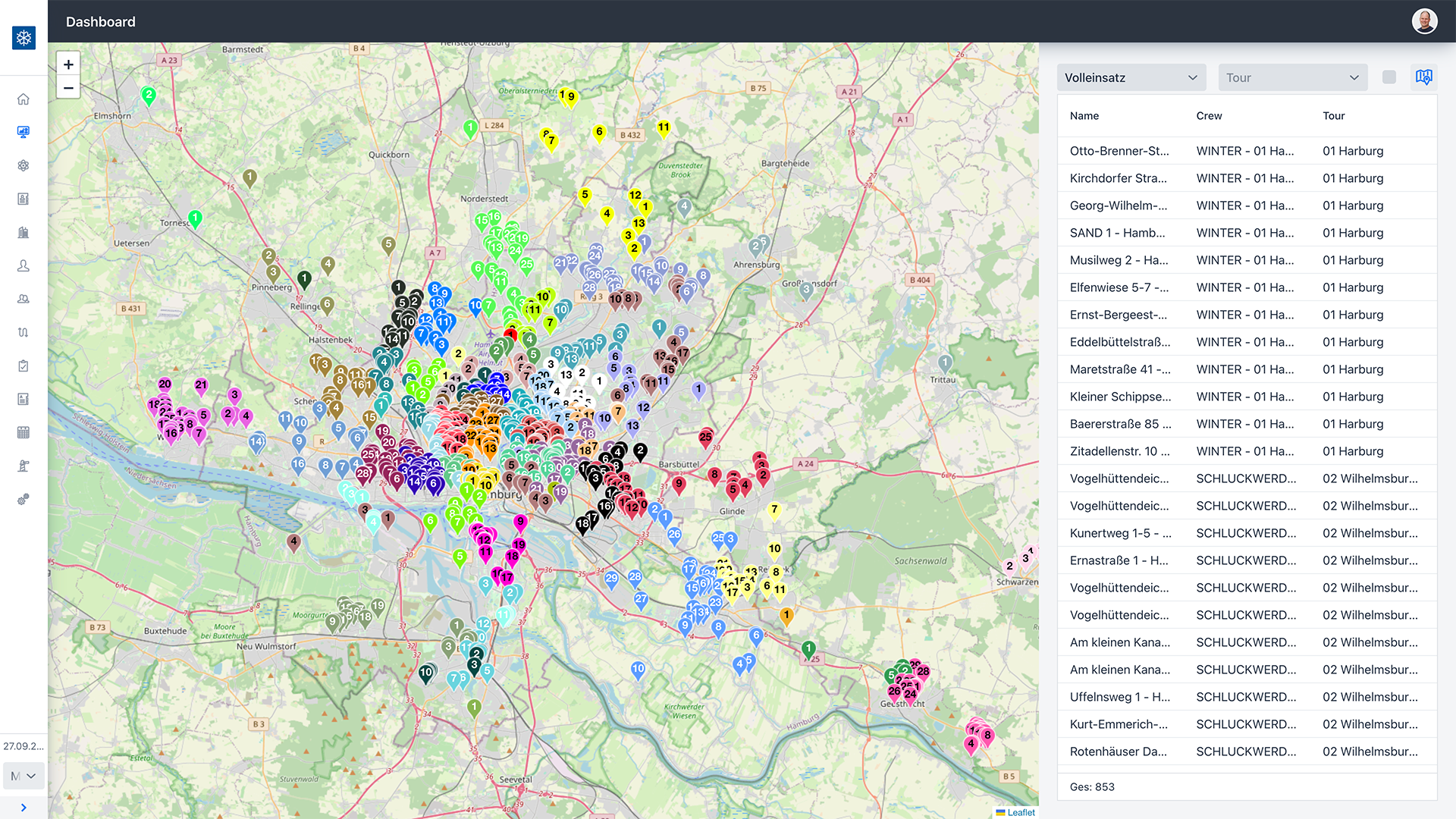Toggle the grey checkbox beside Tour dropdown
1456x819 pixels.
click(1389, 77)
